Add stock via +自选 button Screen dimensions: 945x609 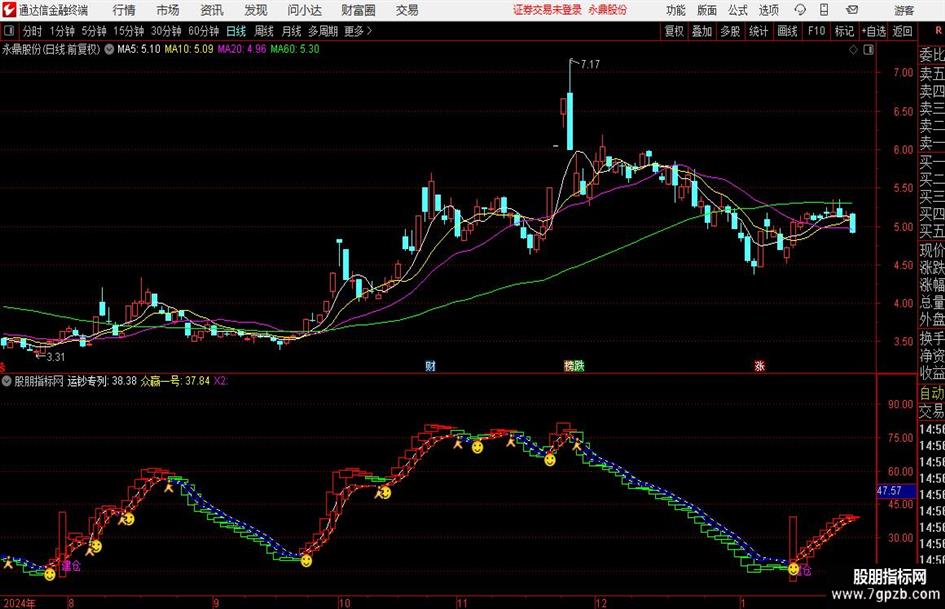pos(874,31)
